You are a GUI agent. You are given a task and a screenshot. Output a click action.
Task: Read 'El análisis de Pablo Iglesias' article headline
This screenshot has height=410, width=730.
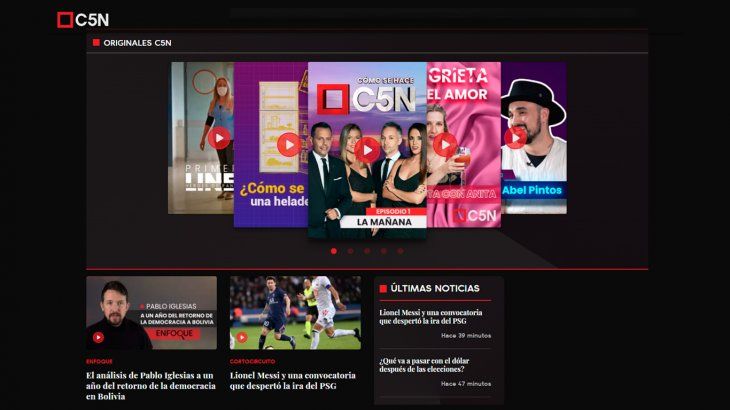coord(151,386)
